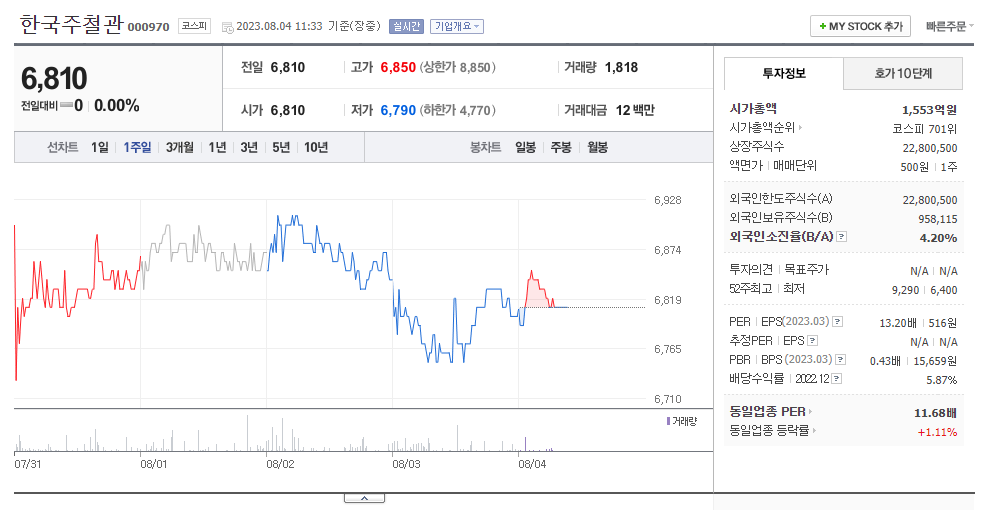Click the 5.87% dividend yield
Screen dimensions: 983x510
point(942,380)
